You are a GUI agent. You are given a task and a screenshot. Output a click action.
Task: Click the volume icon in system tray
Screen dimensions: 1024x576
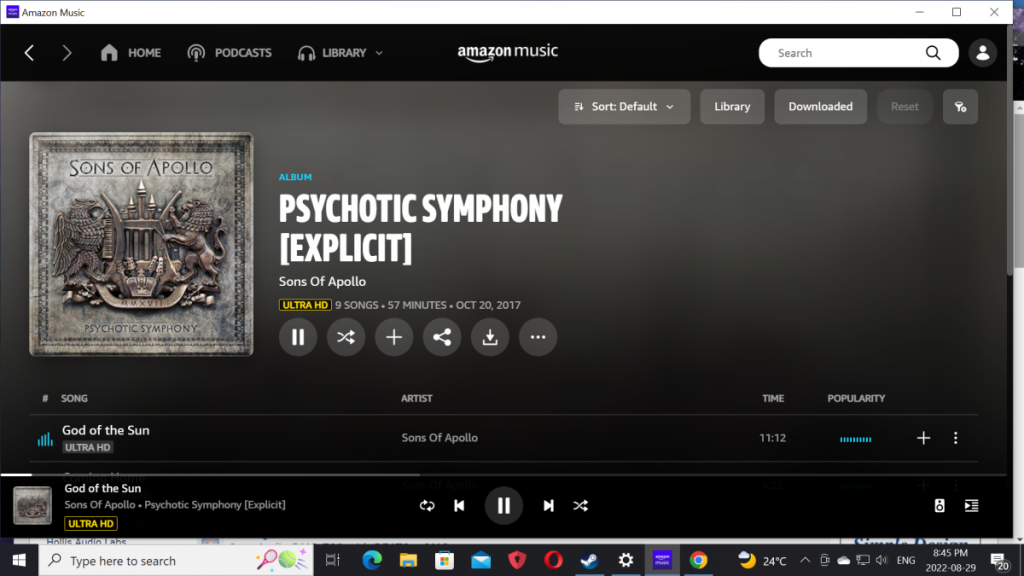882,560
